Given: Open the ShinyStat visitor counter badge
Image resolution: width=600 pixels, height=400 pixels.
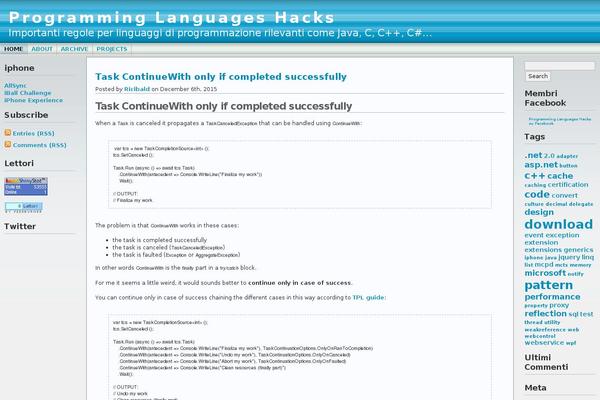Looking at the screenshot, I should click(x=26, y=186).
